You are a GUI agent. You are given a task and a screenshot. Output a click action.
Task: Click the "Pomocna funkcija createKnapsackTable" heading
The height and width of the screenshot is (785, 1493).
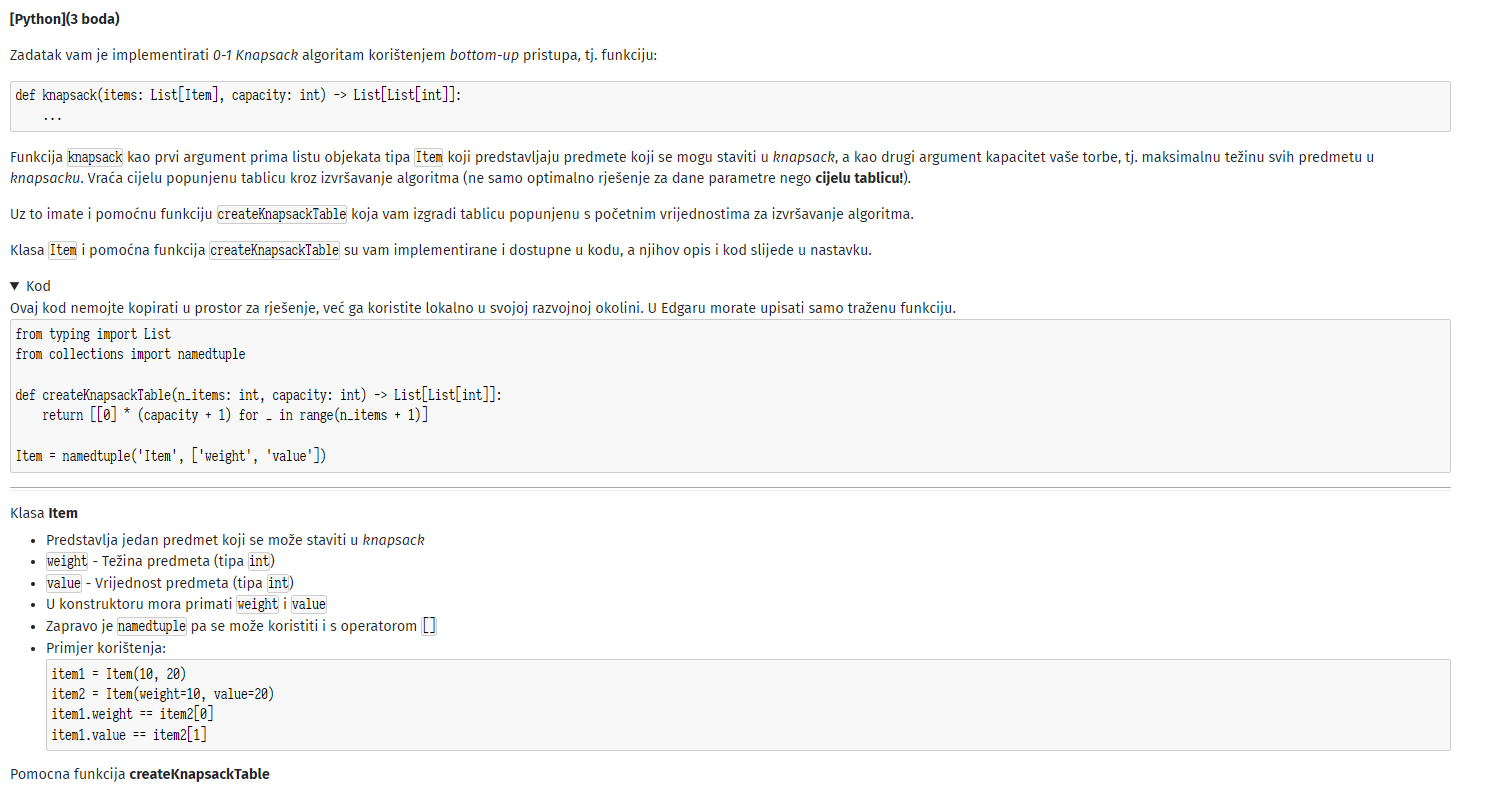pos(140,774)
